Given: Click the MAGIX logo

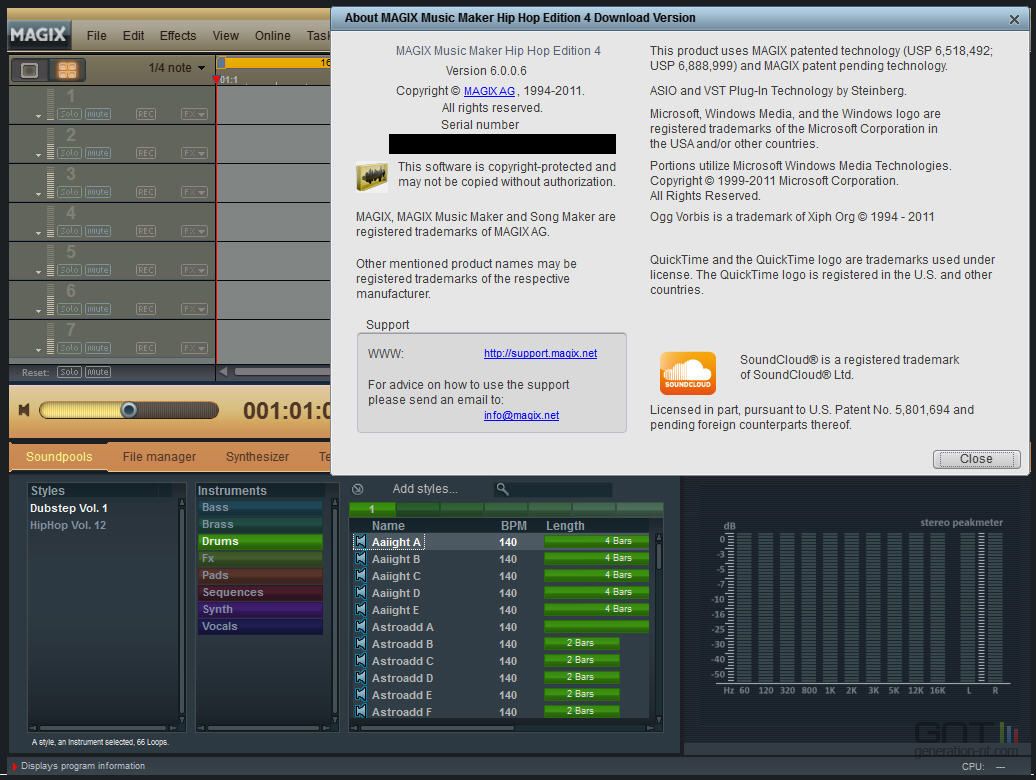Looking at the screenshot, I should coord(38,34).
